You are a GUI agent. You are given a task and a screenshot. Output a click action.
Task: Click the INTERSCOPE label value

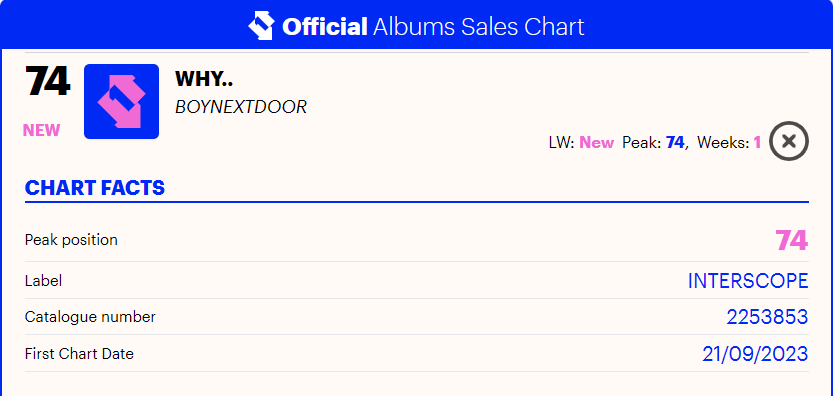point(748,281)
